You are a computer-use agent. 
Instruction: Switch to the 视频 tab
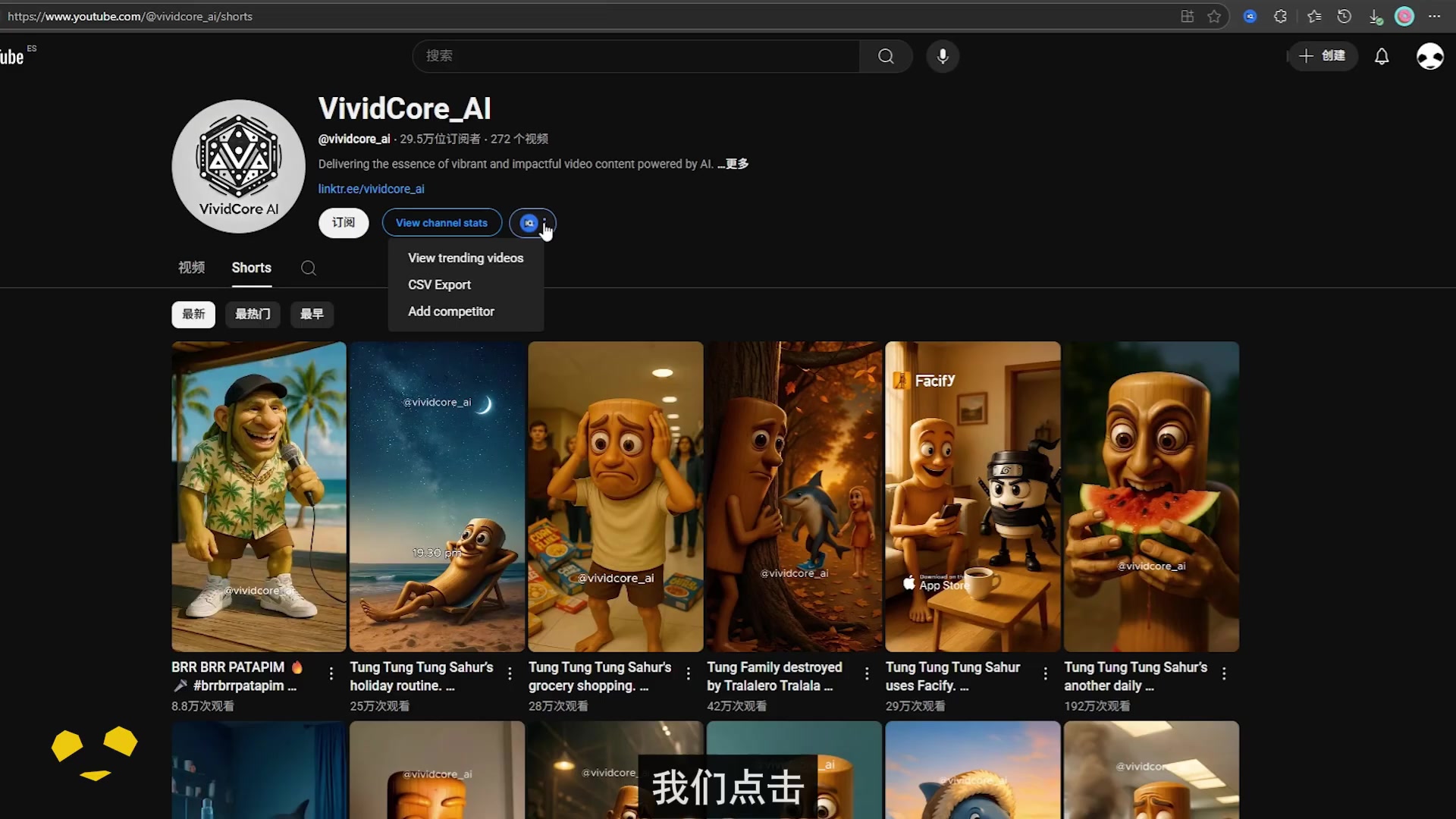[x=191, y=268]
